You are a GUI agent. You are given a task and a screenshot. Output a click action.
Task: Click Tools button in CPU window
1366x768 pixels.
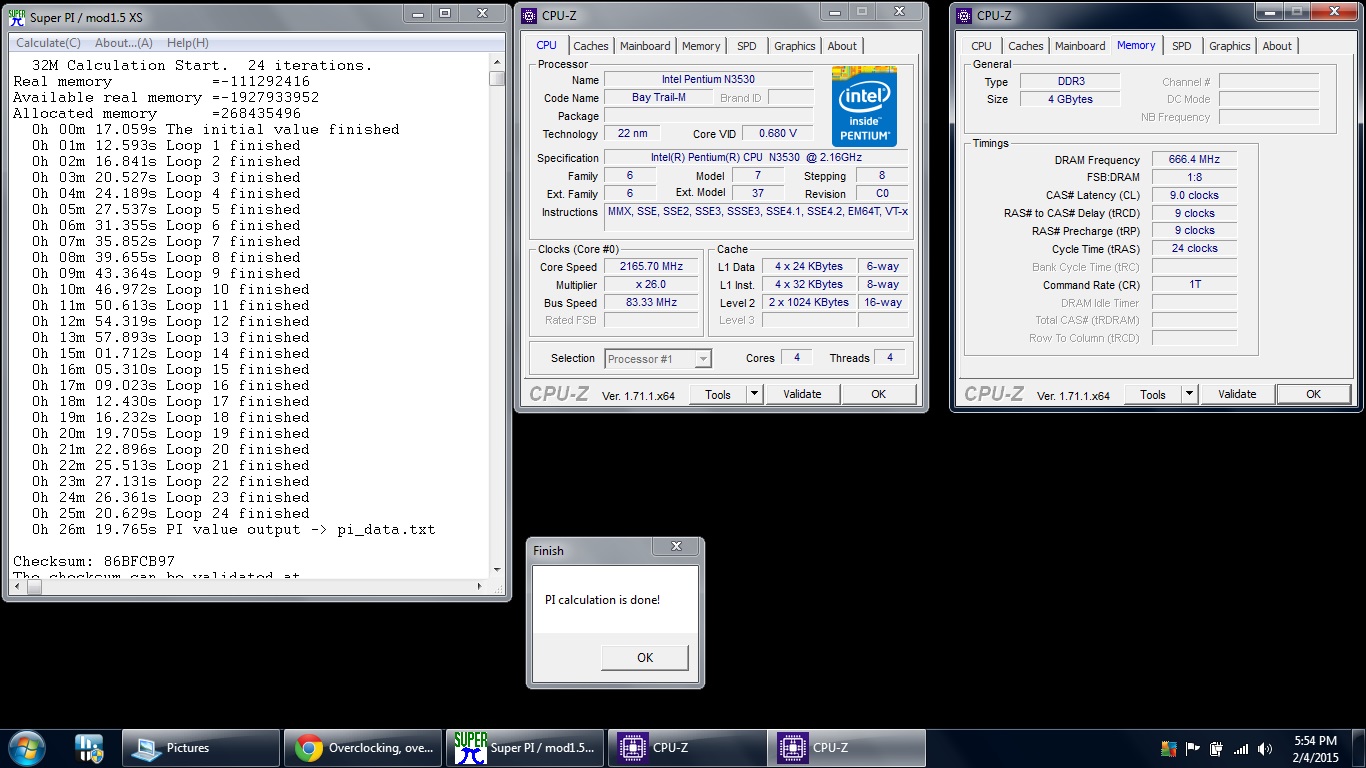pos(718,394)
